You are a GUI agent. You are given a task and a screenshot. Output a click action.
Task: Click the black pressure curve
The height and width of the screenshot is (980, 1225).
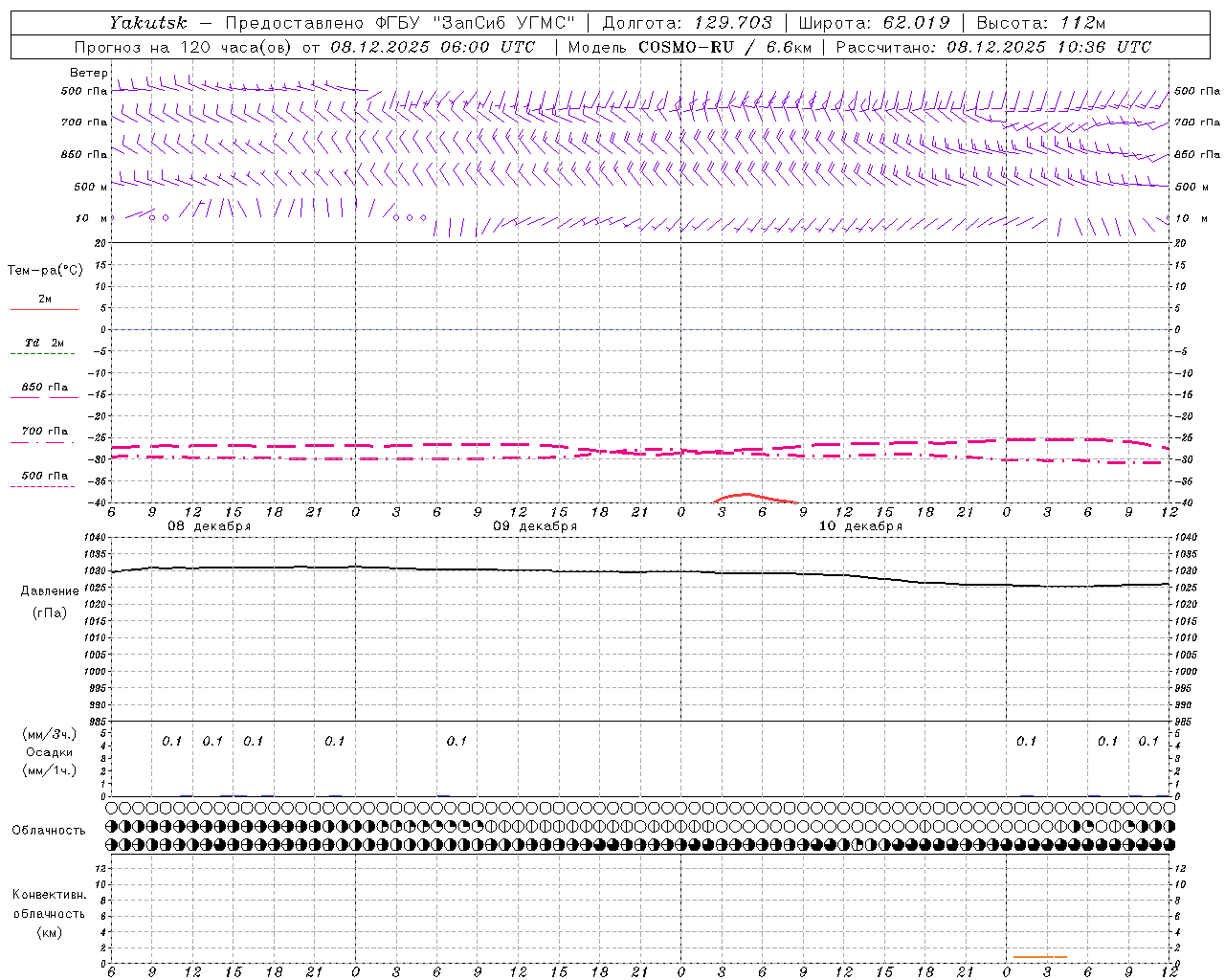pos(641,572)
